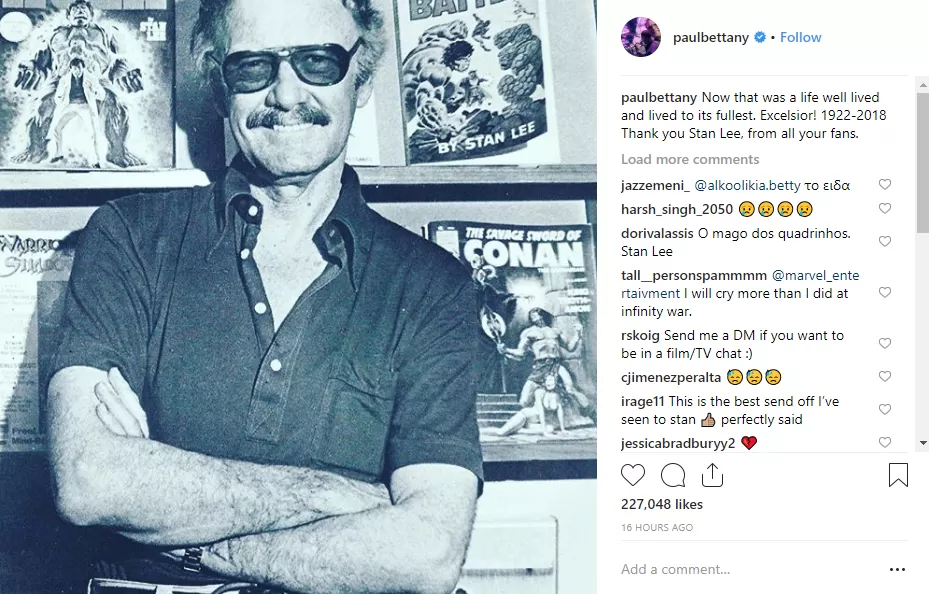Open comments with the speech bubble icon
Viewport: 929px width, 594px height.
(x=673, y=475)
